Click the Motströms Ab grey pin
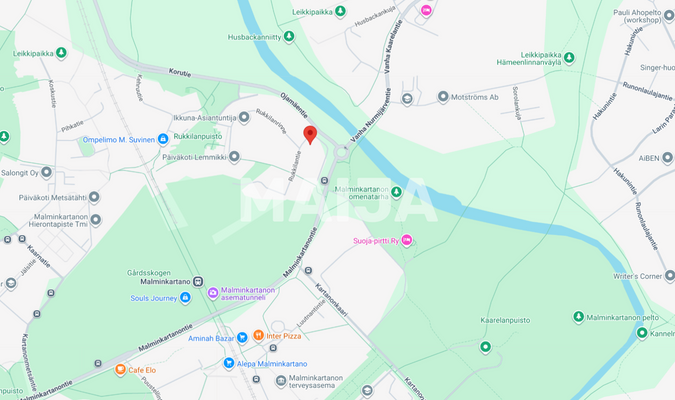The width and height of the screenshot is (675, 400). click(443, 96)
